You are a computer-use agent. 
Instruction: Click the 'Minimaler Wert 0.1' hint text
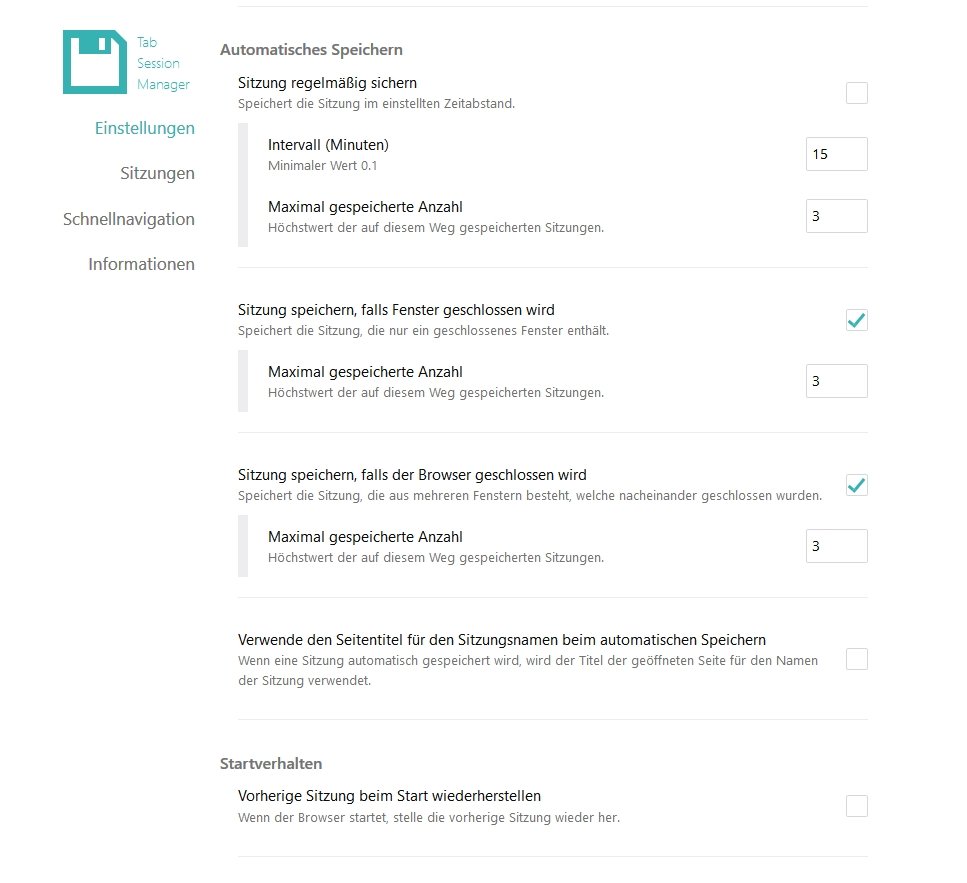click(x=322, y=166)
